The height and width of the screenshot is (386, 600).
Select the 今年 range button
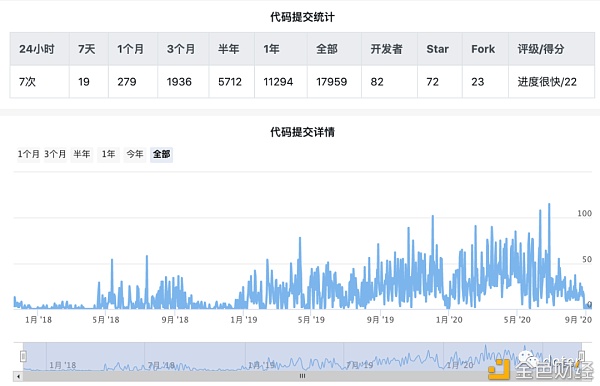(x=135, y=155)
